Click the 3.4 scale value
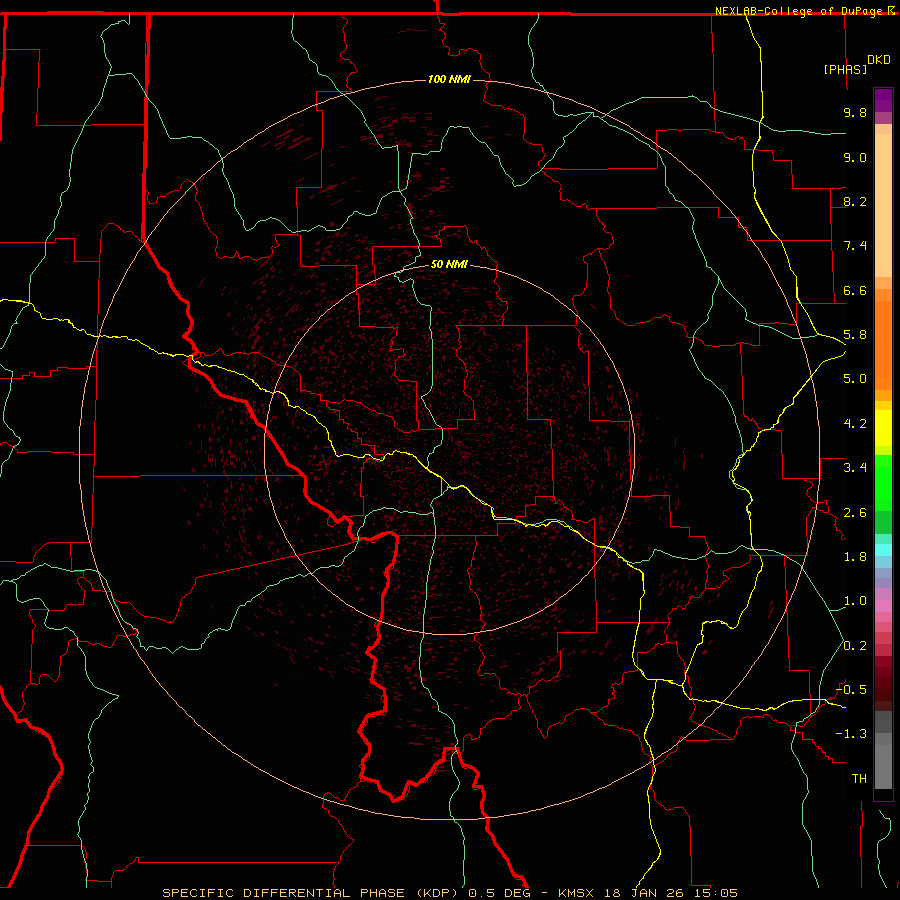This screenshot has height=900, width=900. (855, 468)
